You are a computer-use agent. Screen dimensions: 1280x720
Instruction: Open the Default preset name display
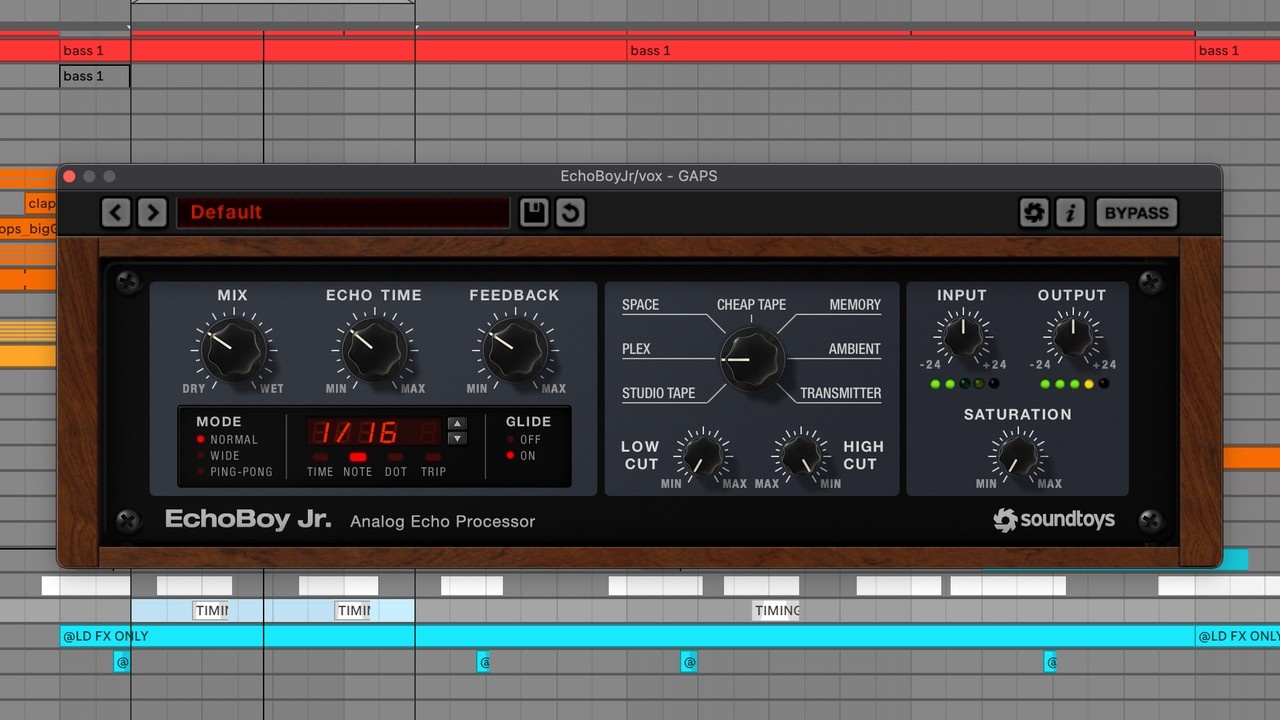343,213
